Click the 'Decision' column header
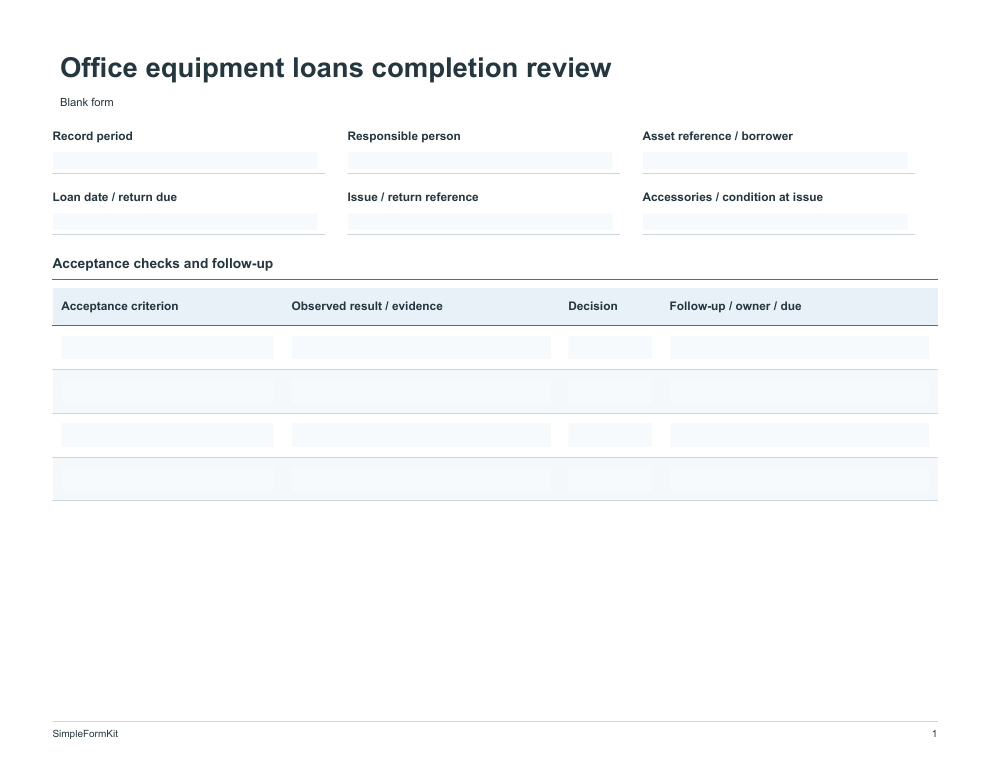 [593, 306]
